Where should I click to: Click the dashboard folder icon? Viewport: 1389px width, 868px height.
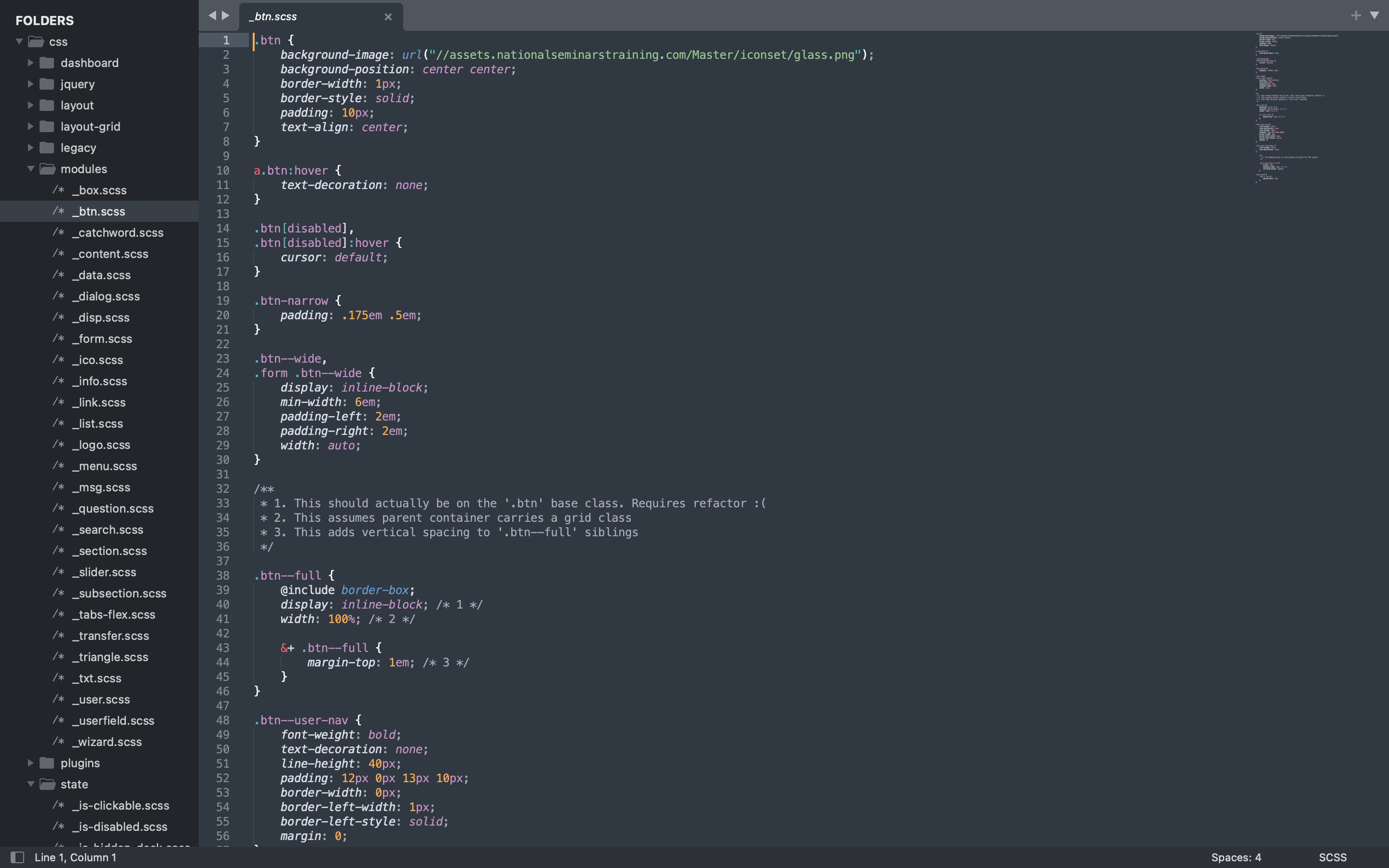[x=47, y=63]
